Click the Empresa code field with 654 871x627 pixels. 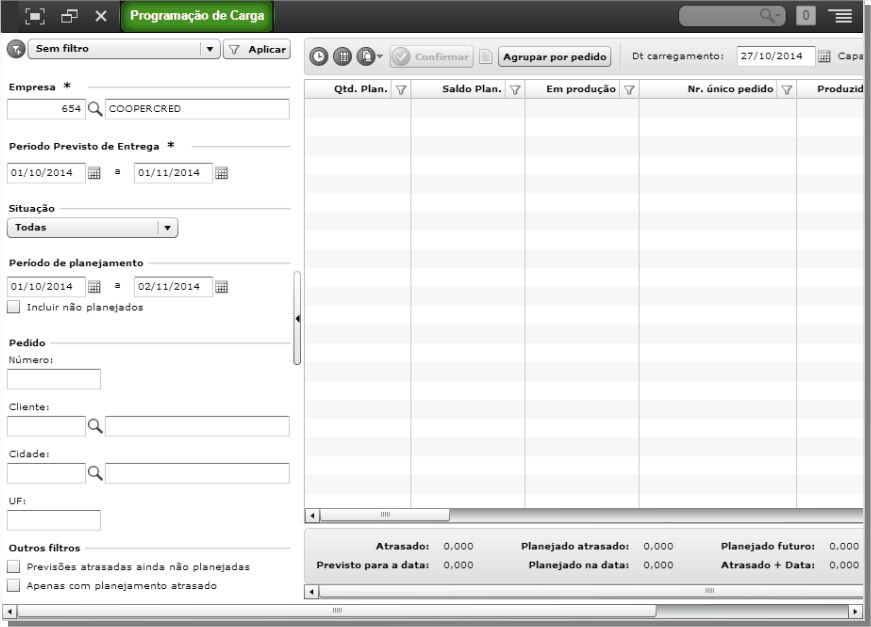pos(46,109)
